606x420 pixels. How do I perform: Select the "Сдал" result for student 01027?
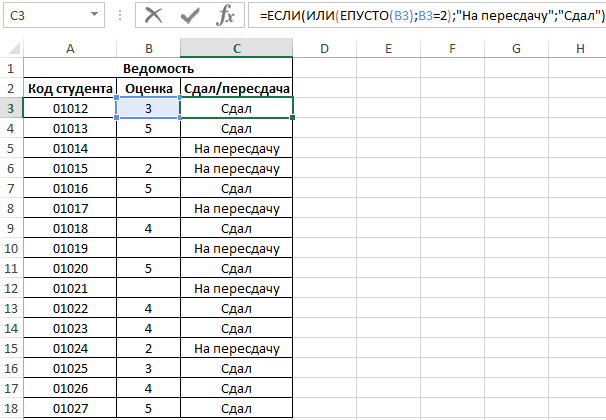click(x=236, y=408)
